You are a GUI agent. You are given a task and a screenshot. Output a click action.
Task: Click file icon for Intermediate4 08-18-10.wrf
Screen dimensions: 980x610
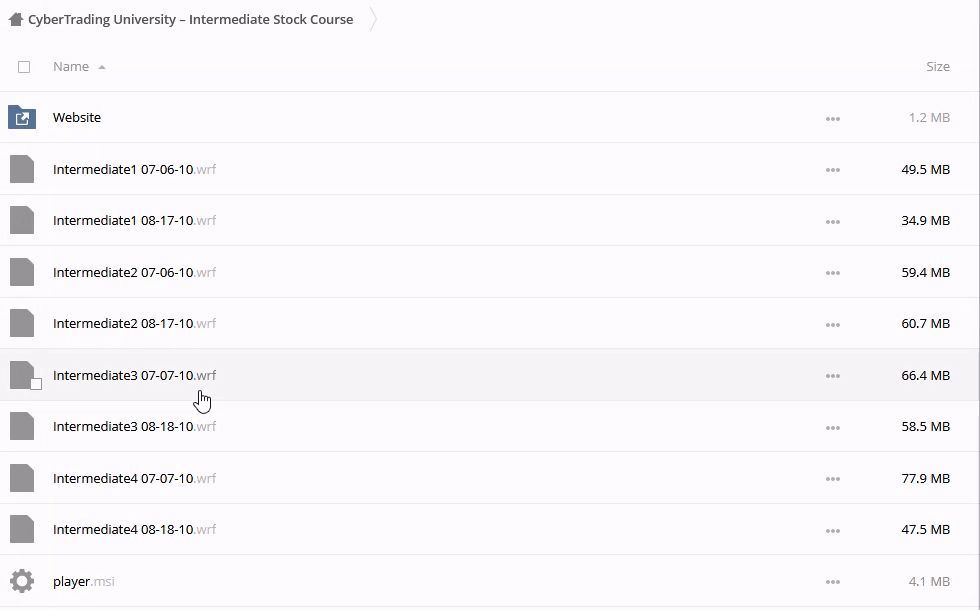pos(22,529)
